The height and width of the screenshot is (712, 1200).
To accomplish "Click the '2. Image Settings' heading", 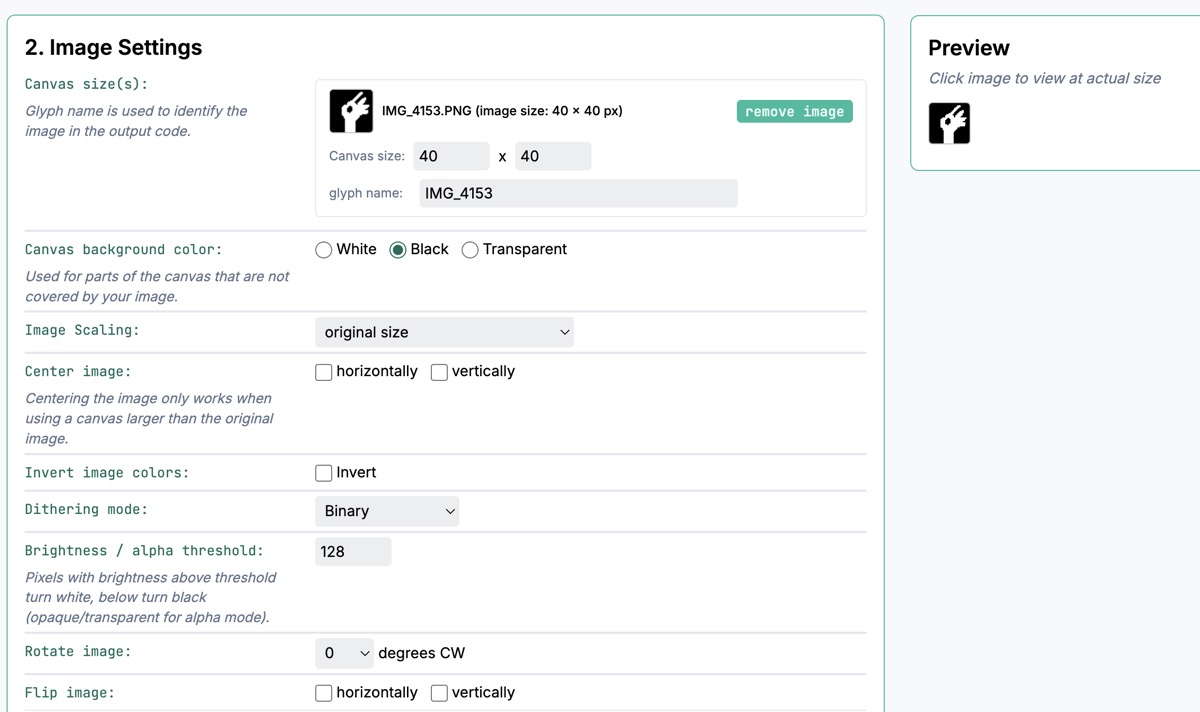I will coord(113,47).
